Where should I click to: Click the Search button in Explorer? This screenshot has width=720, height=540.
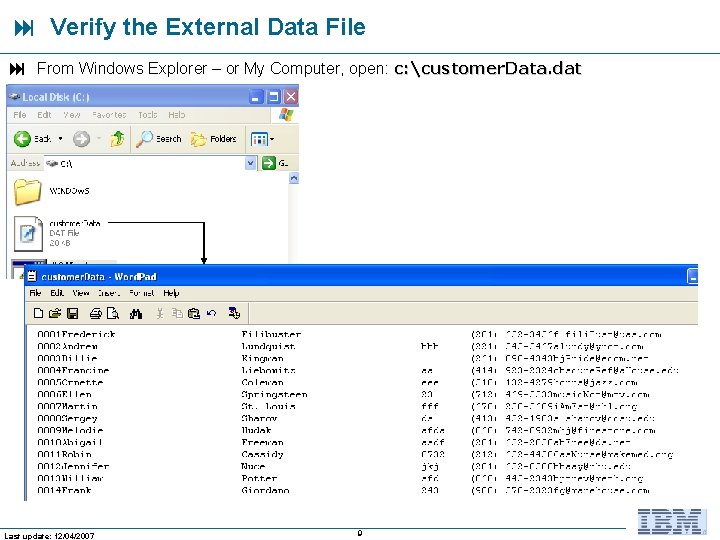point(159,139)
